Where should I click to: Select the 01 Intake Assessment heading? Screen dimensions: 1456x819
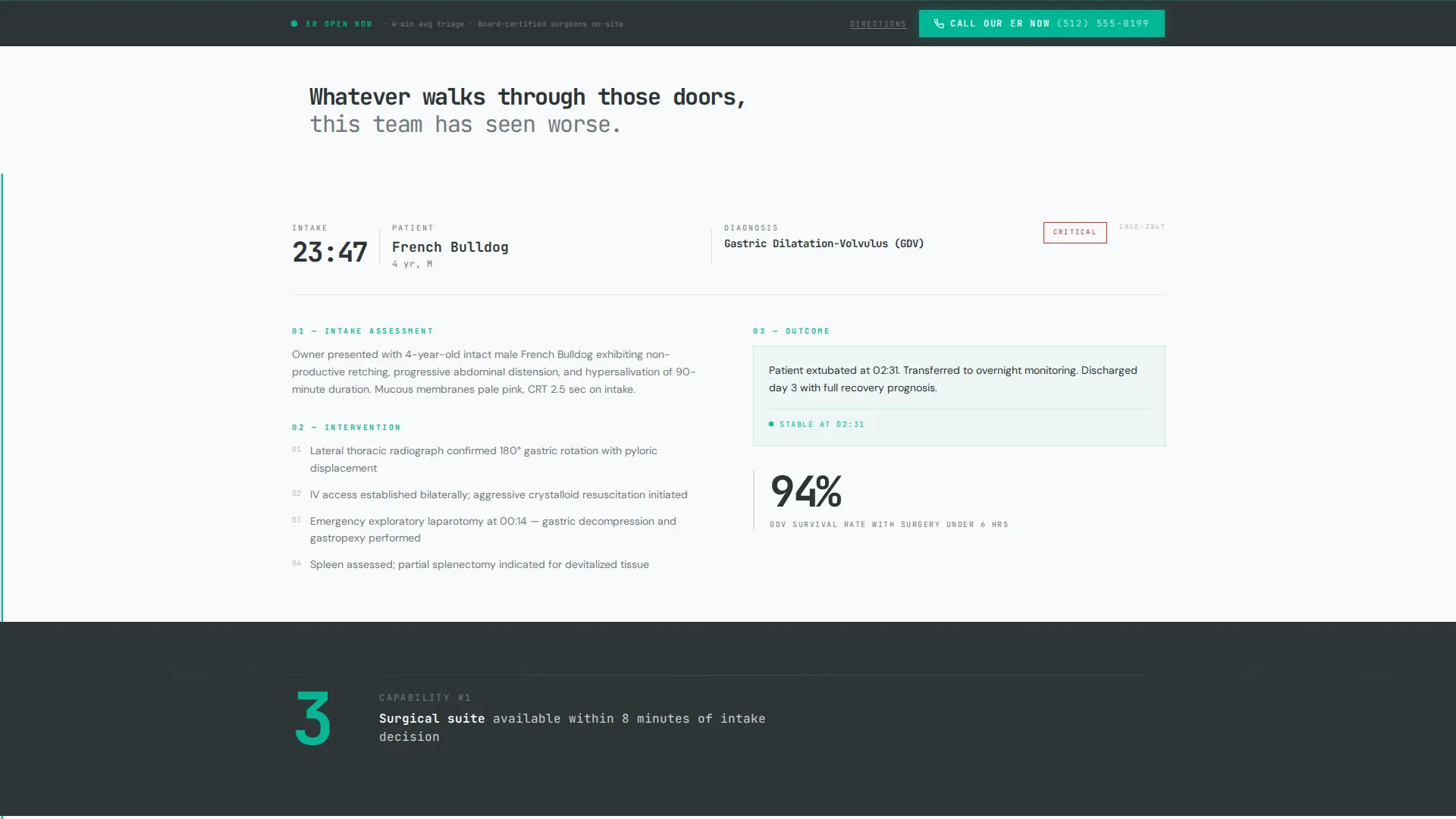pyautogui.click(x=362, y=331)
